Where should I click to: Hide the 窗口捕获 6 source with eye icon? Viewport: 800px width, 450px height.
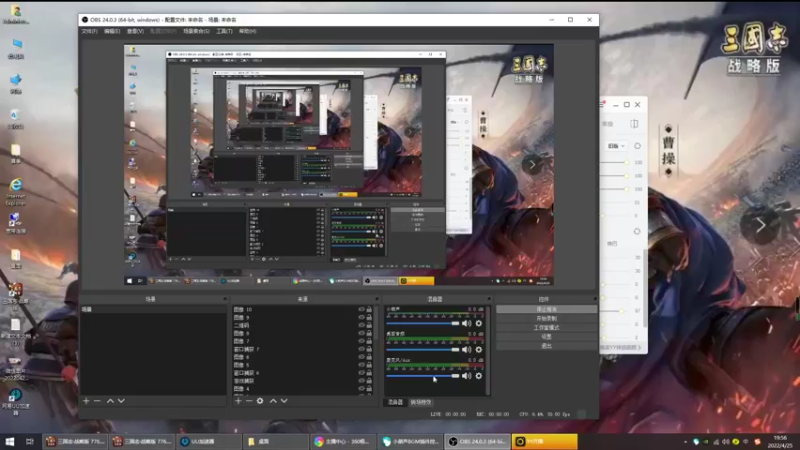[x=361, y=373]
